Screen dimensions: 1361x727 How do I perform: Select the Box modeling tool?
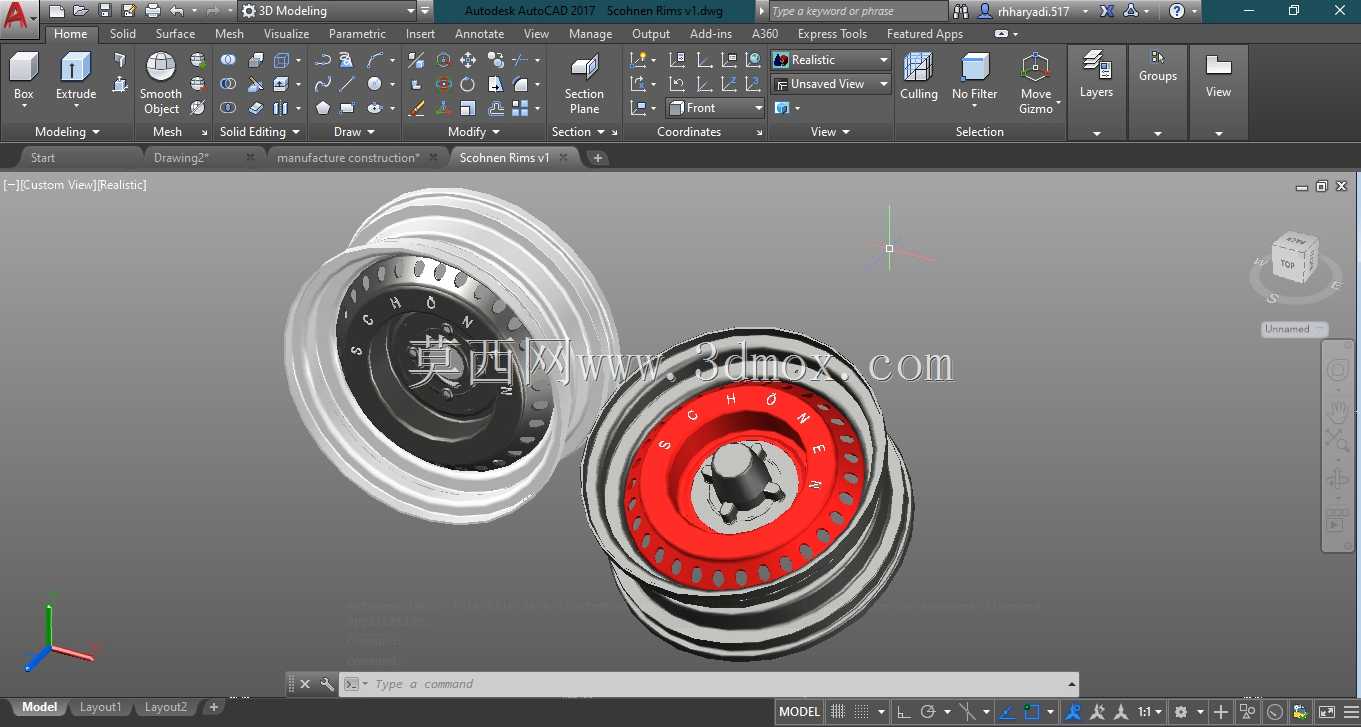(x=23, y=78)
